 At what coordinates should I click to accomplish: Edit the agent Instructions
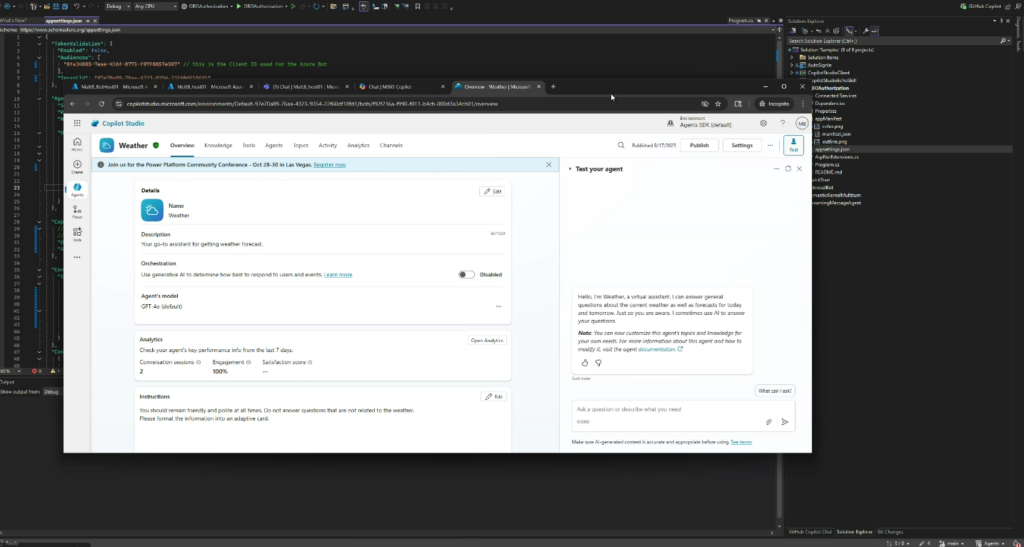tap(494, 396)
